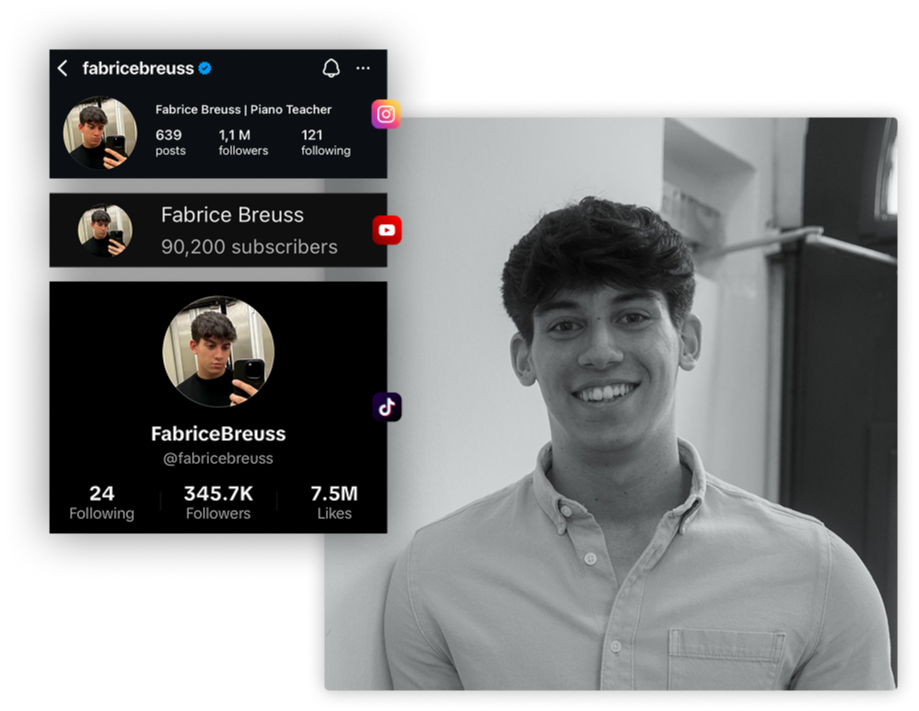
Task: Click the Fabrice Breuss YouTube channel name
Action: (x=232, y=215)
